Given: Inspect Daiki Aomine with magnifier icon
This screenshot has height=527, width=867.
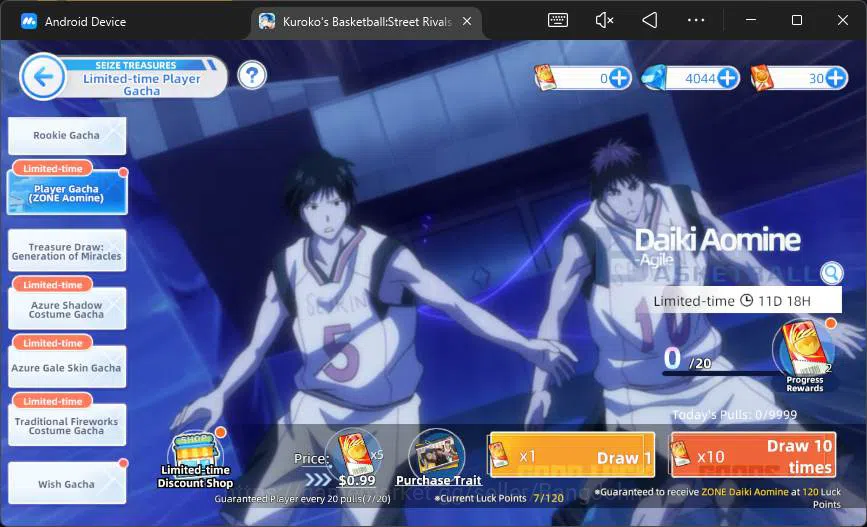Looking at the screenshot, I should (x=831, y=273).
